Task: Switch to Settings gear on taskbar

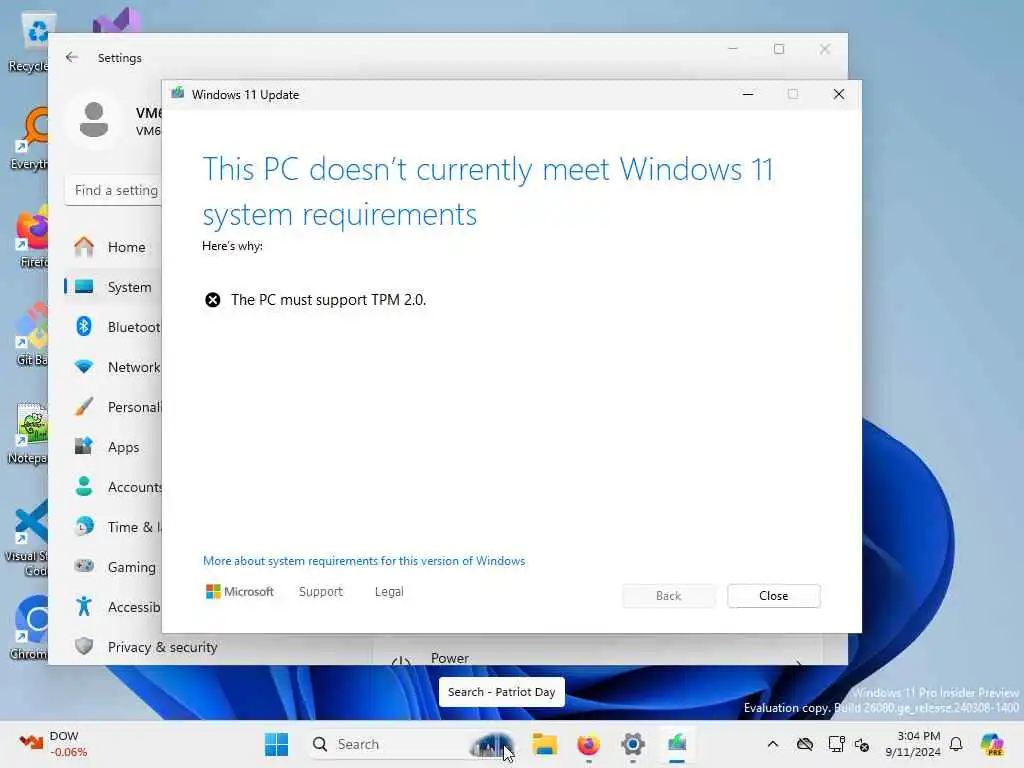Action: click(x=633, y=744)
